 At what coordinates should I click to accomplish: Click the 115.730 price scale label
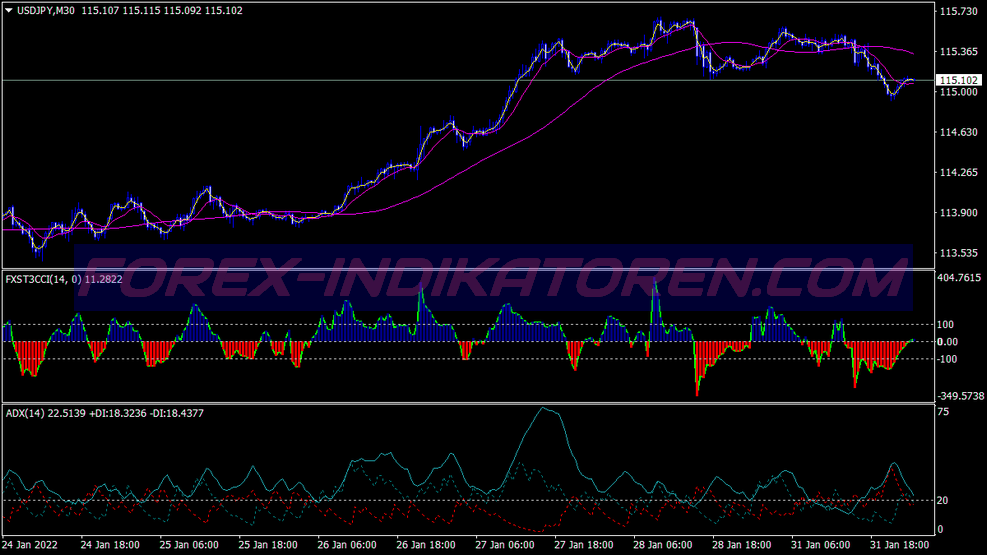[x=958, y=12]
